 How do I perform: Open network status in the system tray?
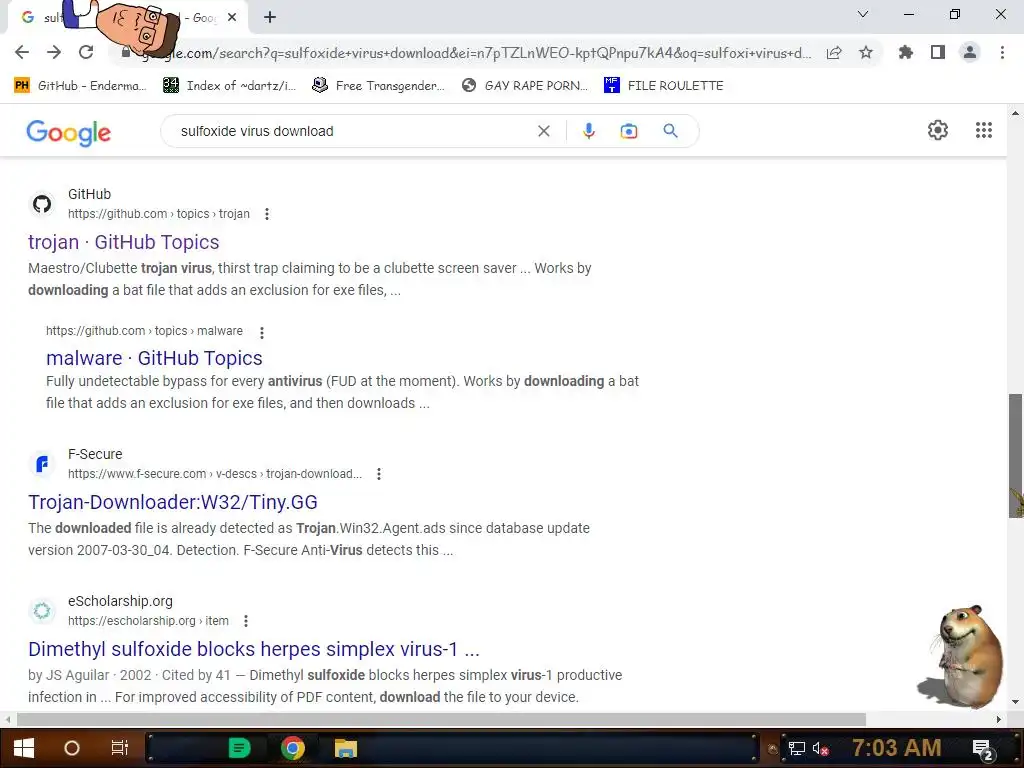tap(796, 748)
